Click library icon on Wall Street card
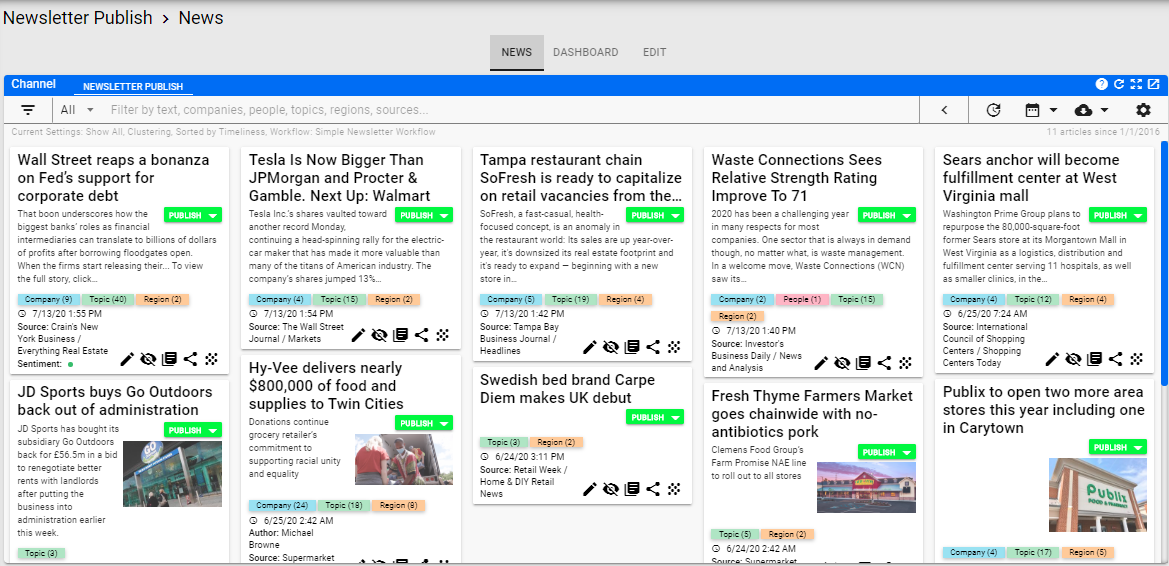The width and height of the screenshot is (1169, 566). [169, 359]
